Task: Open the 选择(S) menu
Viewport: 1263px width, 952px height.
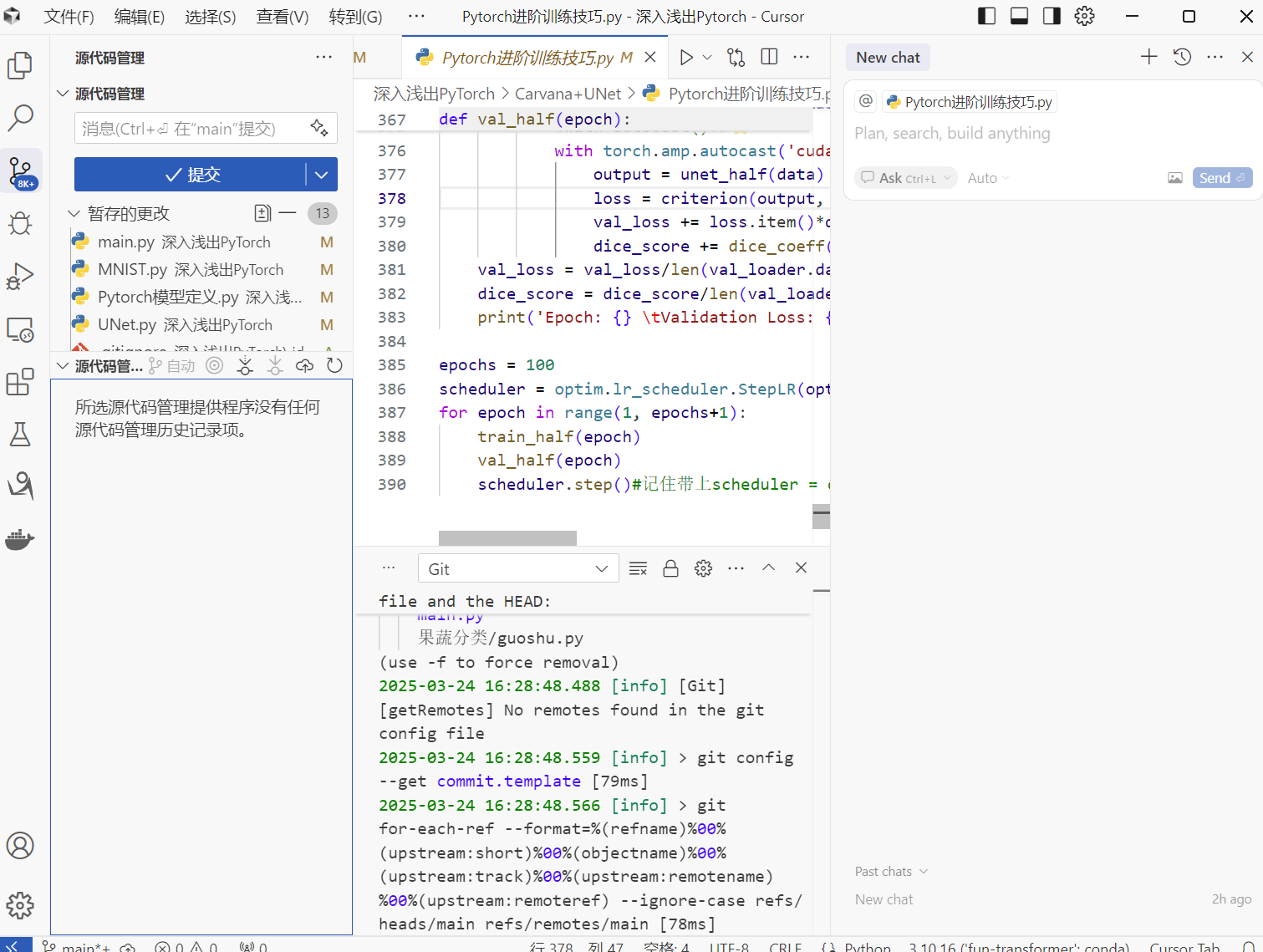Action: [211, 17]
